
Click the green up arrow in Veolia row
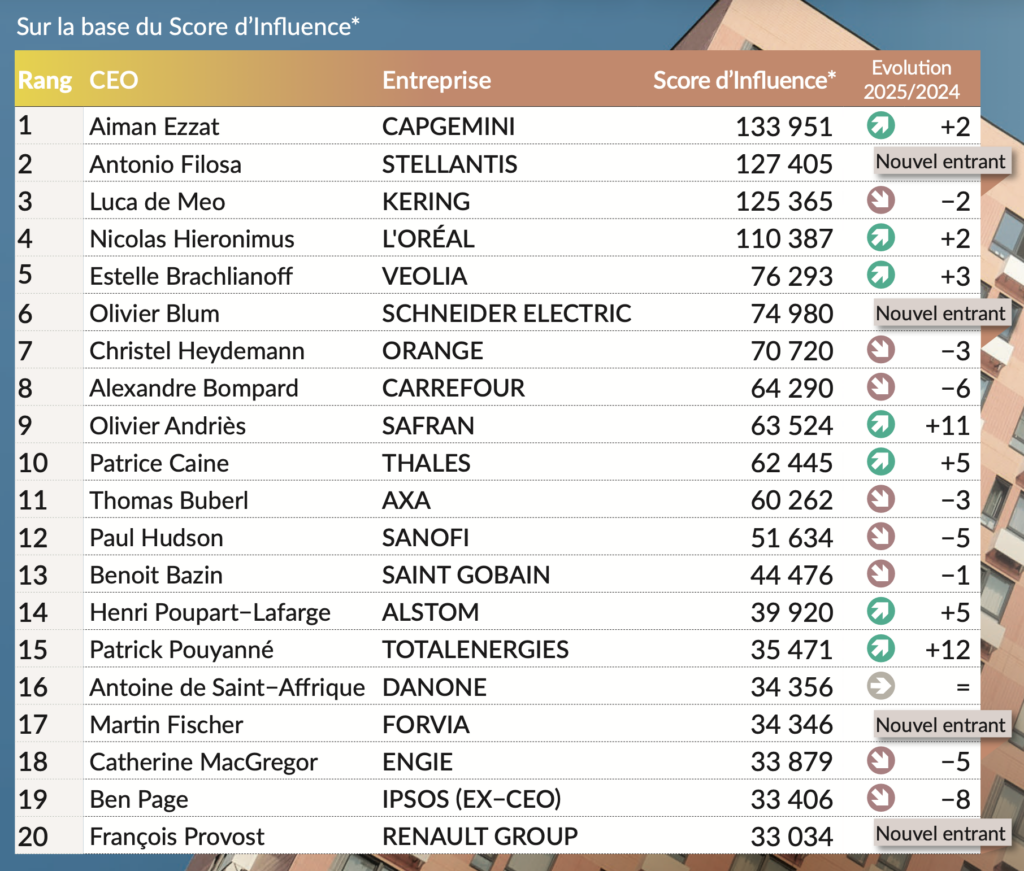[880, 275]
